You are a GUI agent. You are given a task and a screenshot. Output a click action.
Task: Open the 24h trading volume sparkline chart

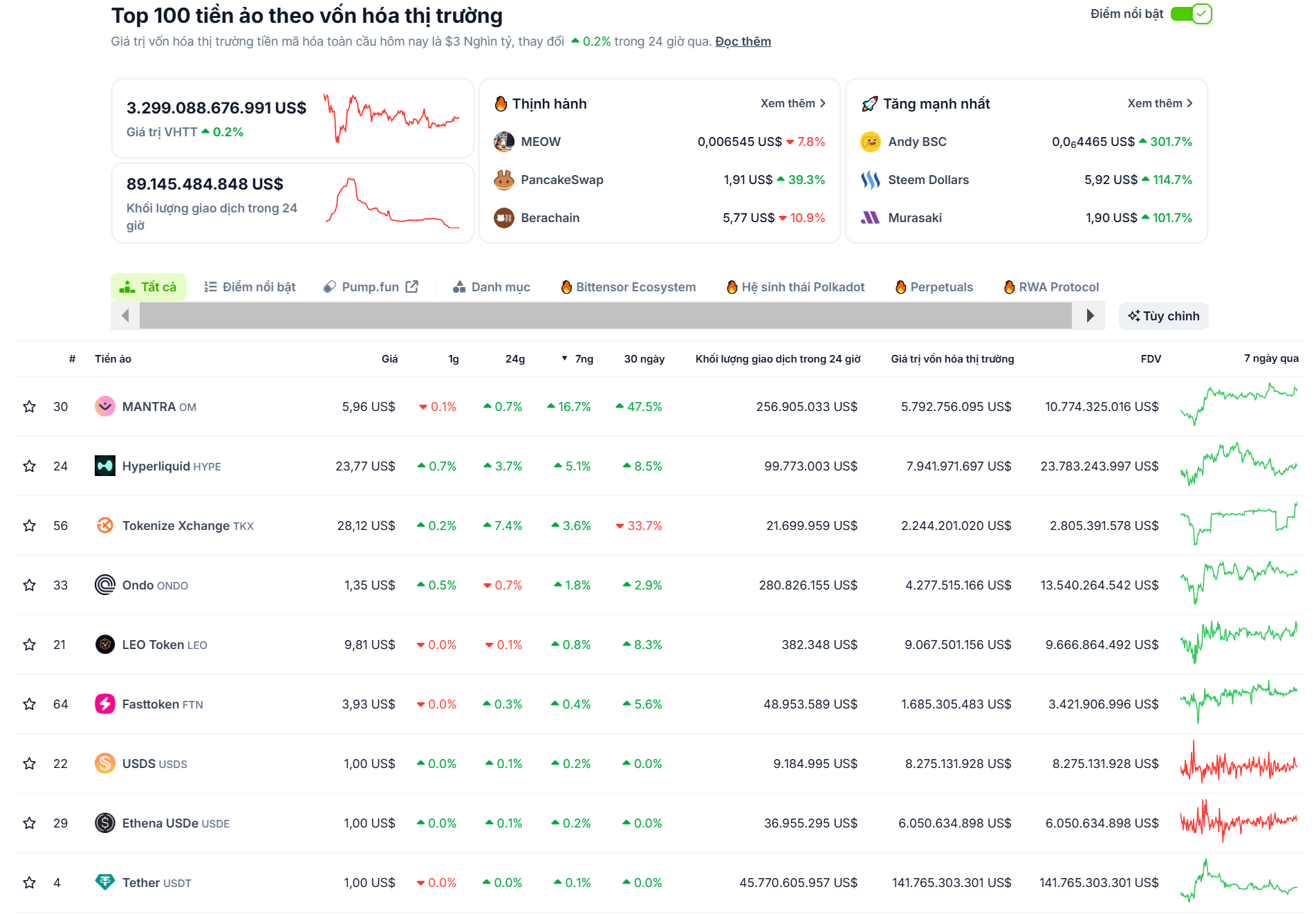[x=392, y=203]
